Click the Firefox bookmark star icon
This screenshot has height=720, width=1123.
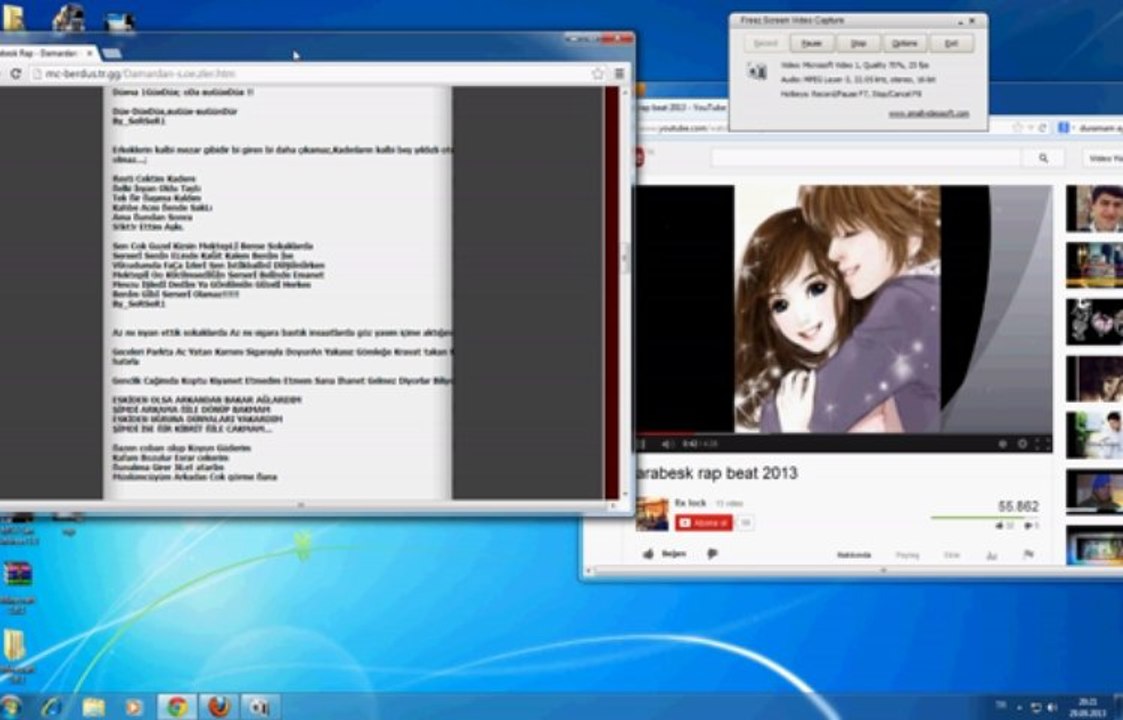pos(1017,128)
